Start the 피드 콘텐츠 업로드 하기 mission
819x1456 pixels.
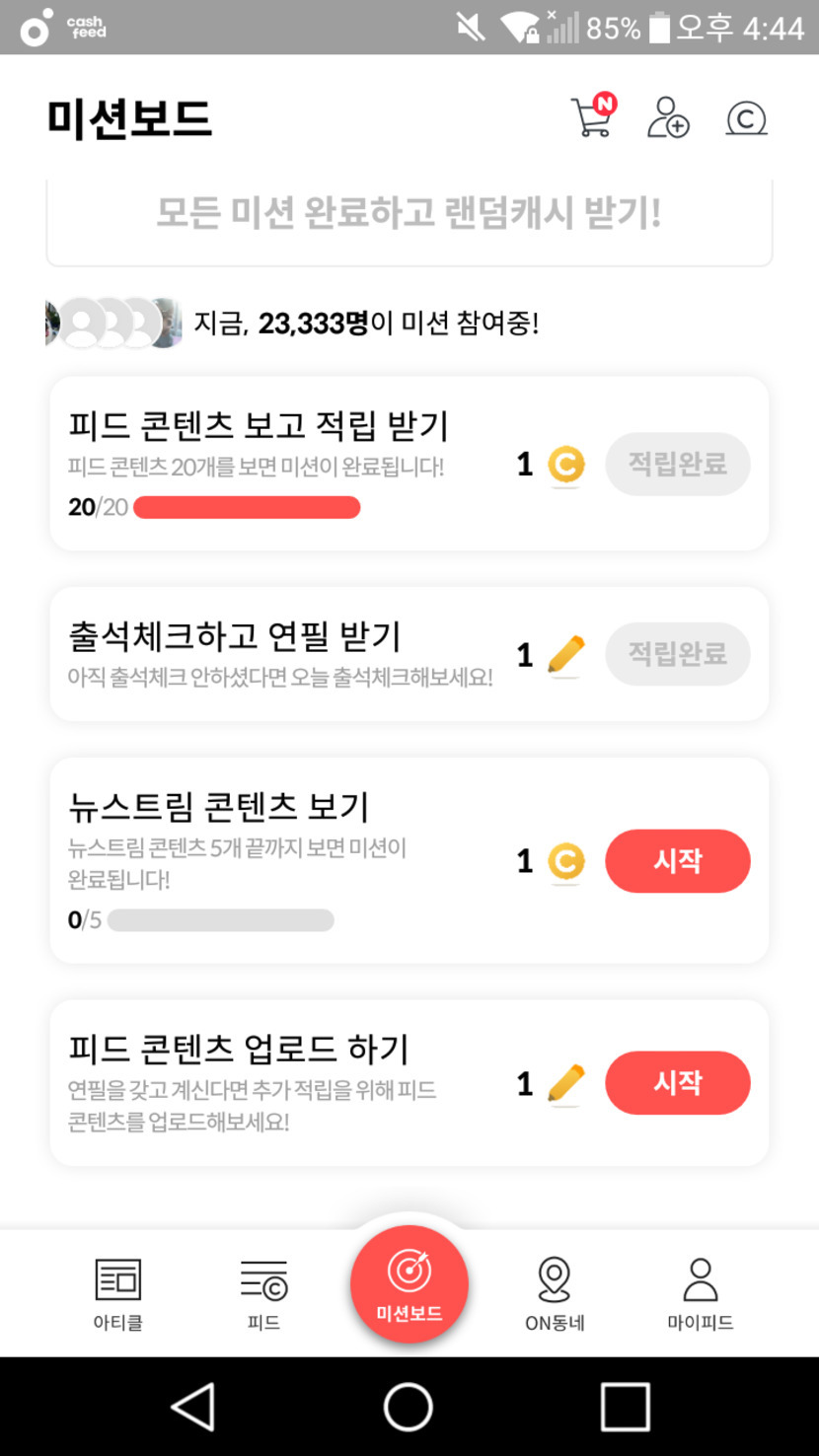(677, 1083)
